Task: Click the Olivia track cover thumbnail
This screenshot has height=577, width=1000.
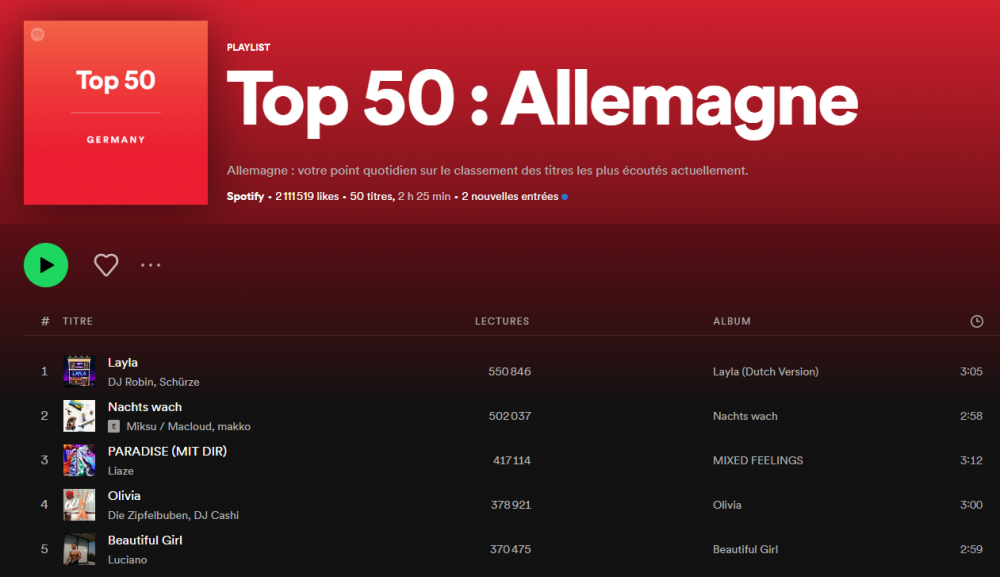Action: 79,505
